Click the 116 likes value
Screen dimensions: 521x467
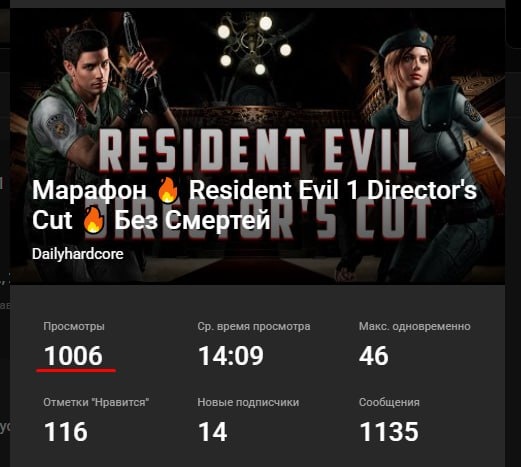66,432
